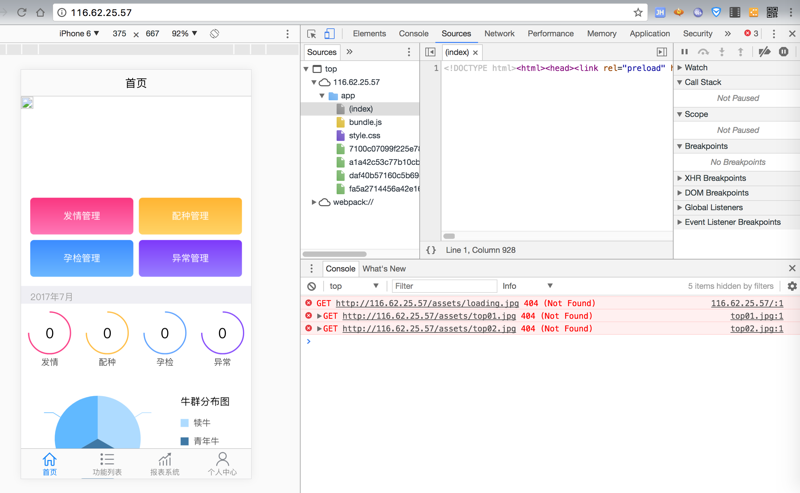Open the Sources navigator options menu
Screen dimensions: 800x493
coord(409,52)
